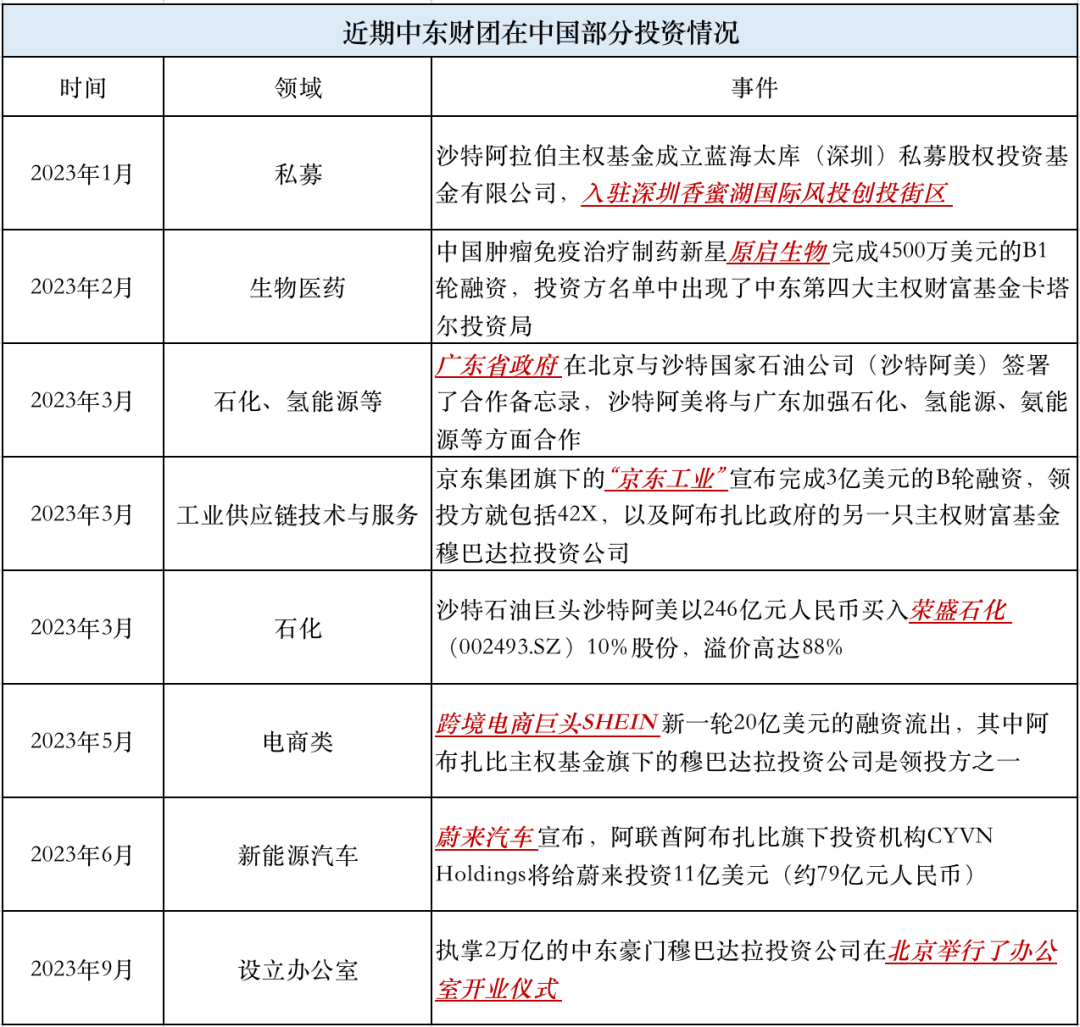Select the 工业供应链技术与服务 field cell
Viewport: 1080px width, 1027px height.
pyautogui.click(x=298, y=515)
